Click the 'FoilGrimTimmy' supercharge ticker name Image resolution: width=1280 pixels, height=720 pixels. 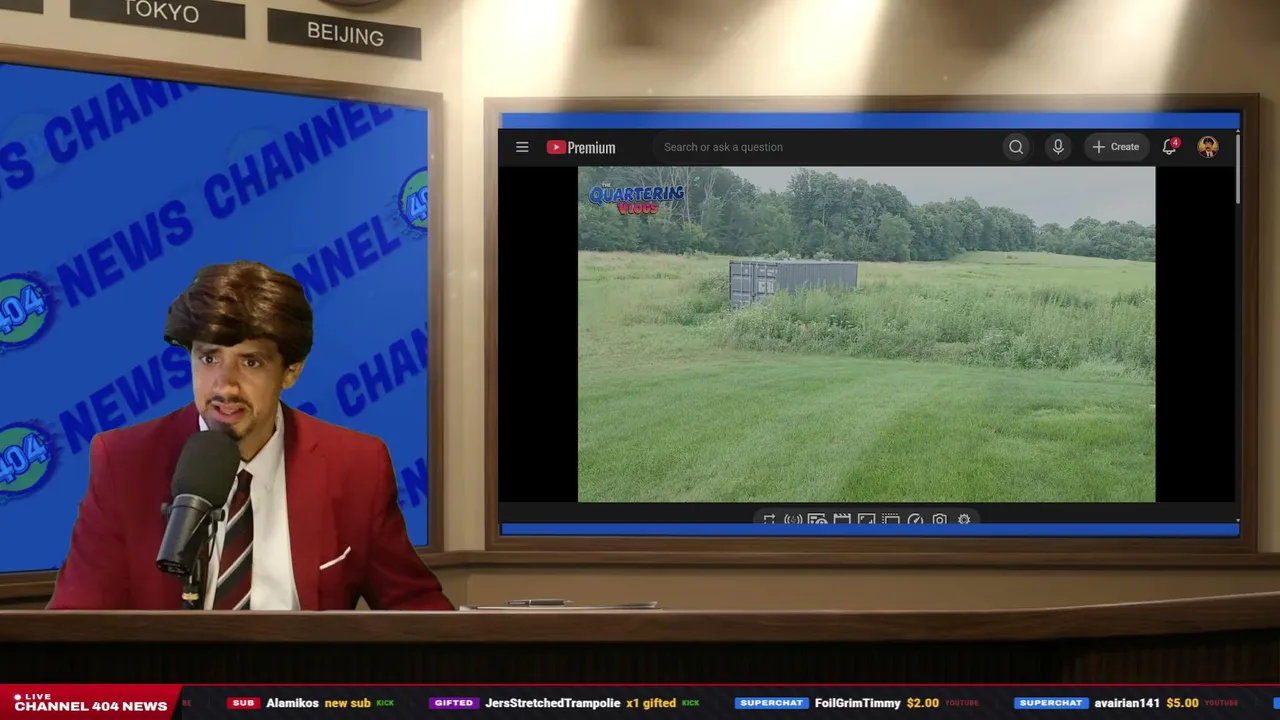(857, 703)
